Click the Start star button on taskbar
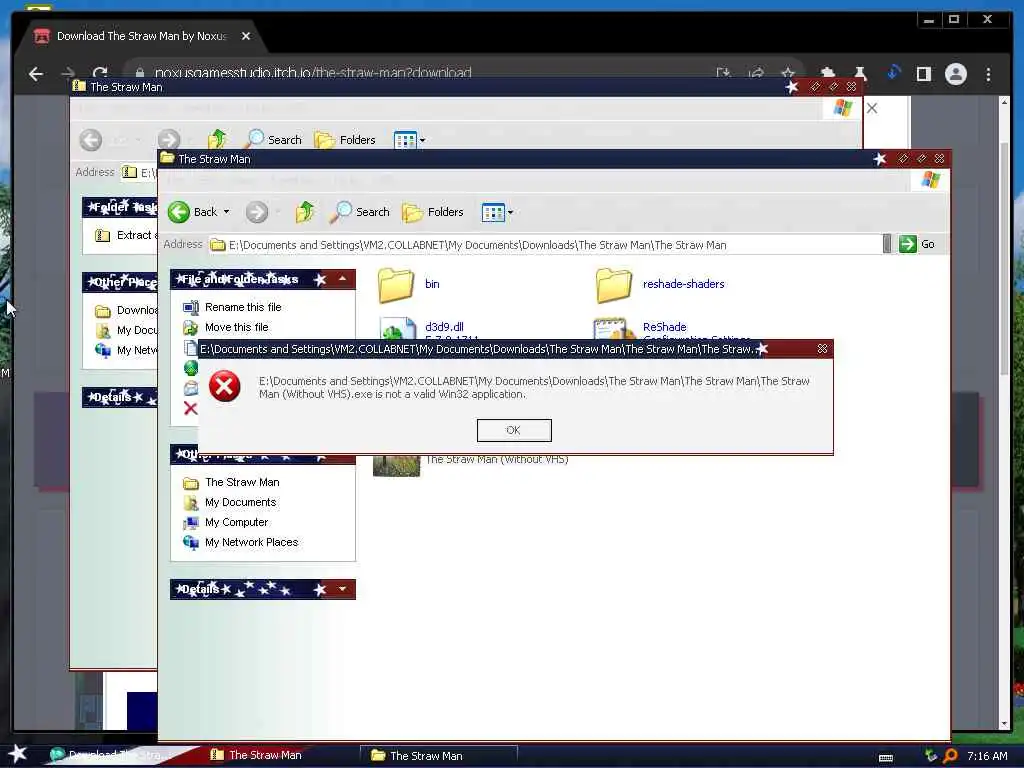Viewport: 1024px width, 768px height. [x=17, y=754]
